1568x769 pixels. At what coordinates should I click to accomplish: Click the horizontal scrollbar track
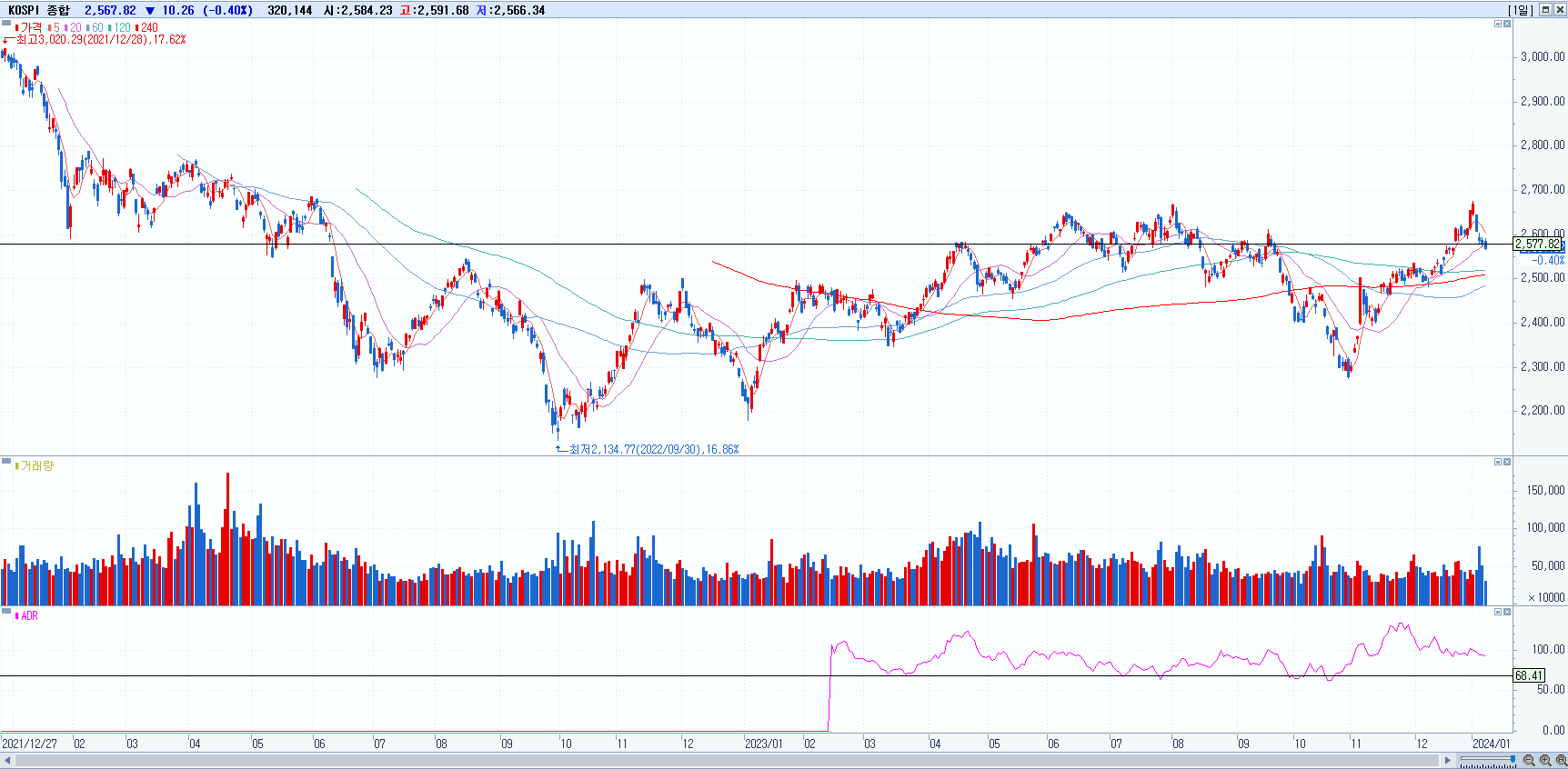click(x=728, y=760)
